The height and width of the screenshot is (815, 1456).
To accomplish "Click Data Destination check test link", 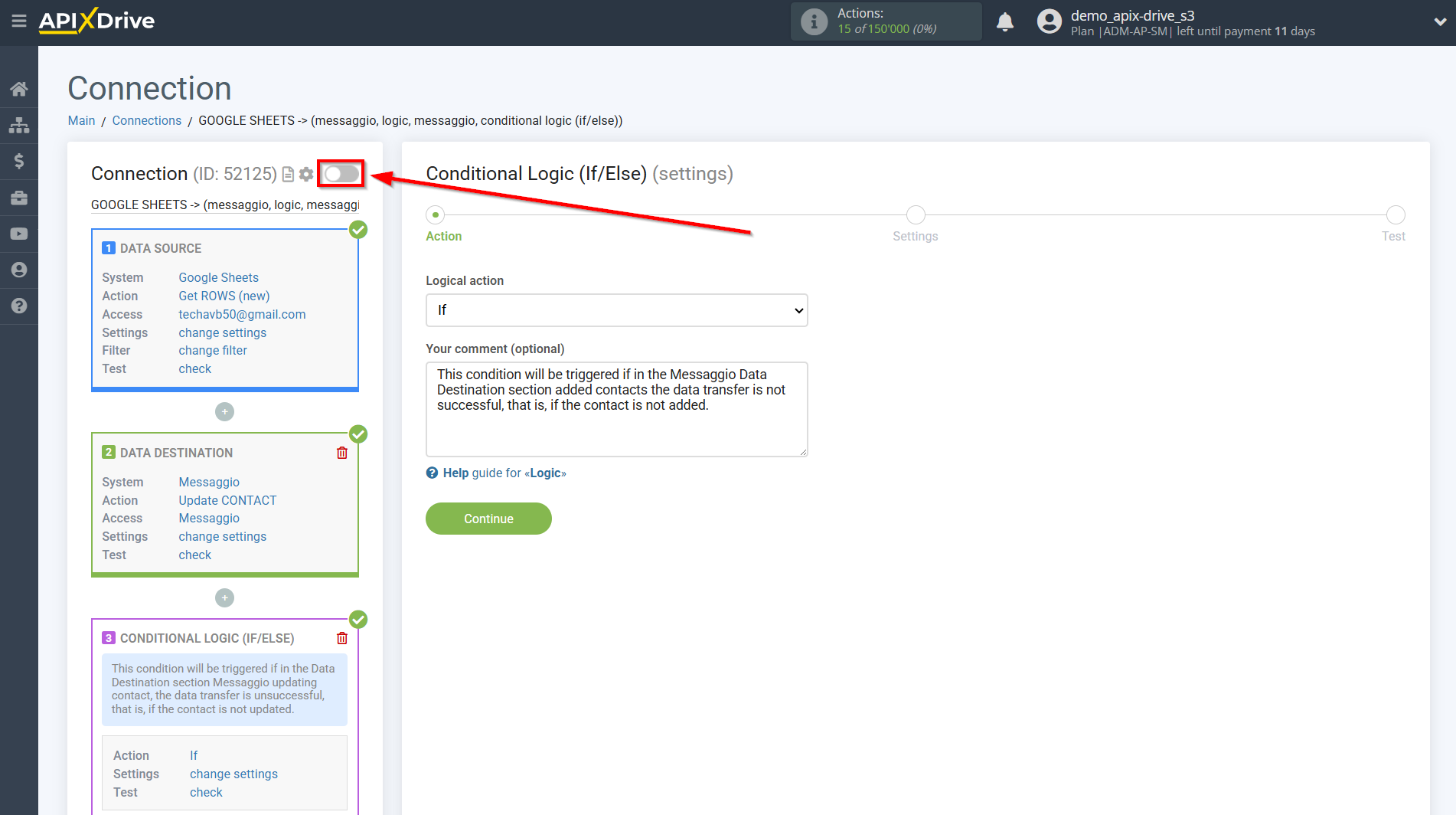I will pos(194,555).
